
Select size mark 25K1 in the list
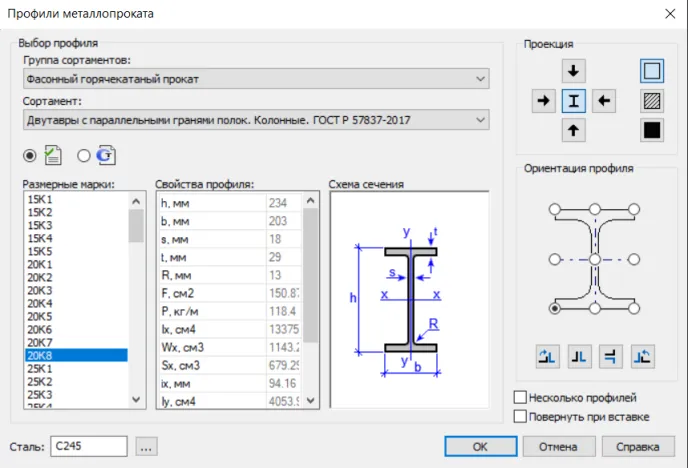pyautogui.click(x=40, y=369)
